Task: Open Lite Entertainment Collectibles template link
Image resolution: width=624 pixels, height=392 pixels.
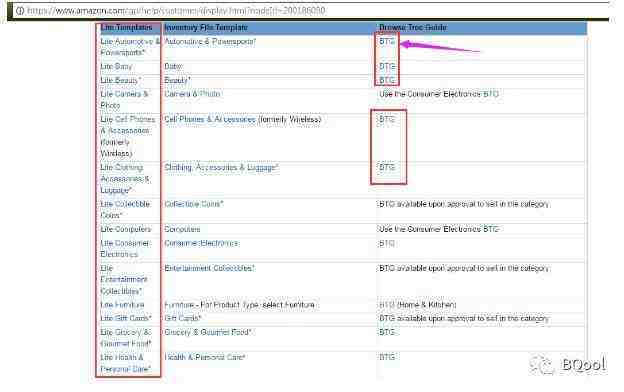Action: pyautogui.click(x=124, y=279)
